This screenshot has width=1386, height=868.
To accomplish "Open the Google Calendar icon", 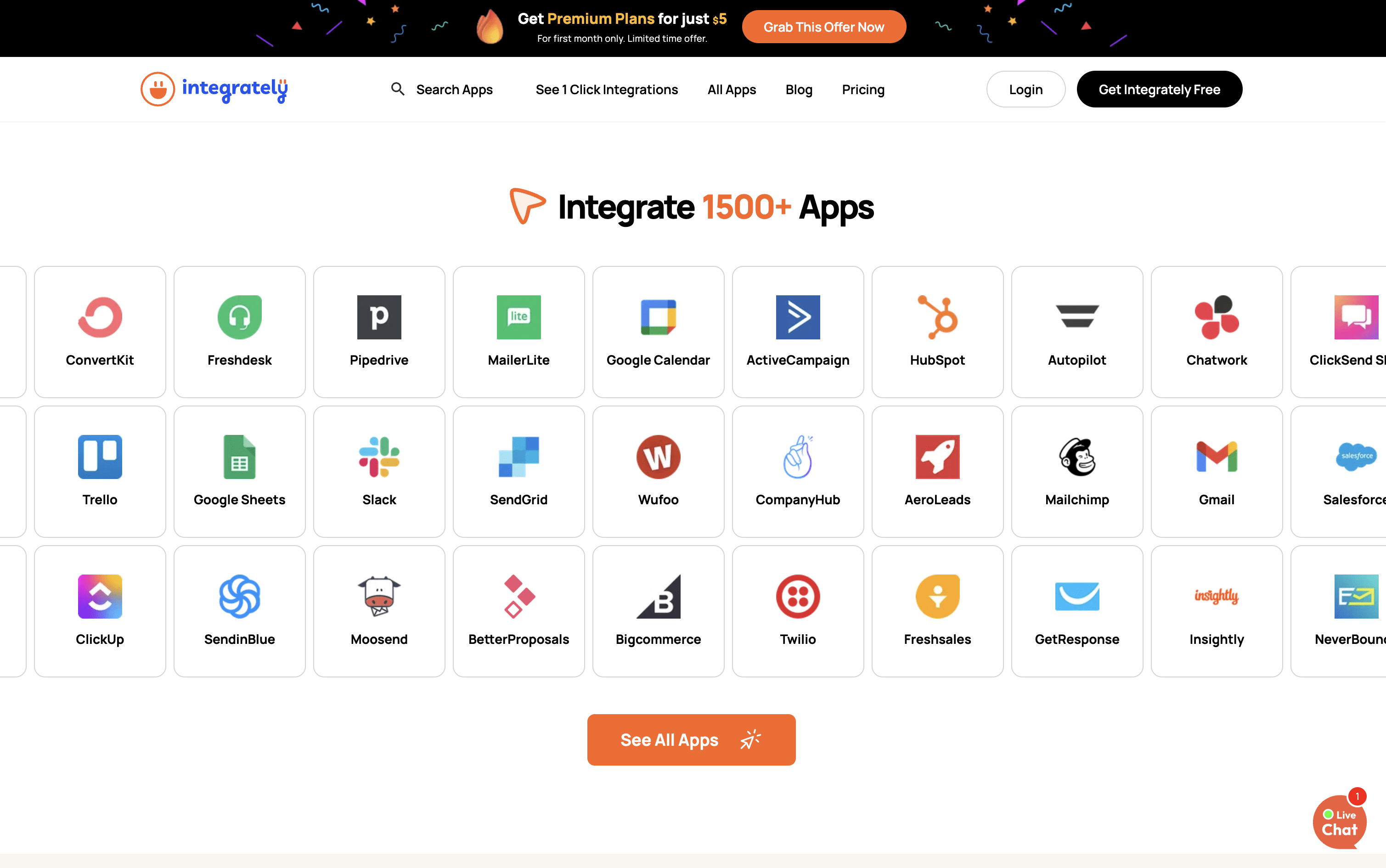I will click(x=658, y=317).
